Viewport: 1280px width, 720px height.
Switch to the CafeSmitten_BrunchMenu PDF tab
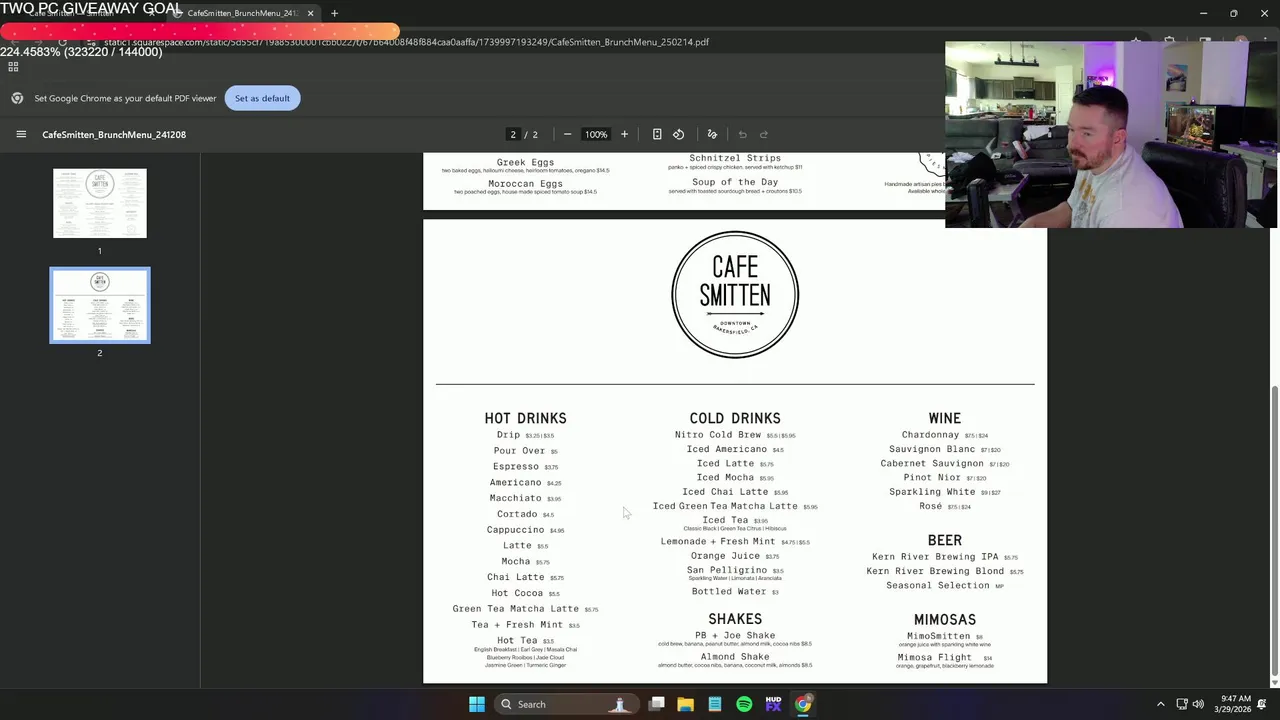click(243, 13)
